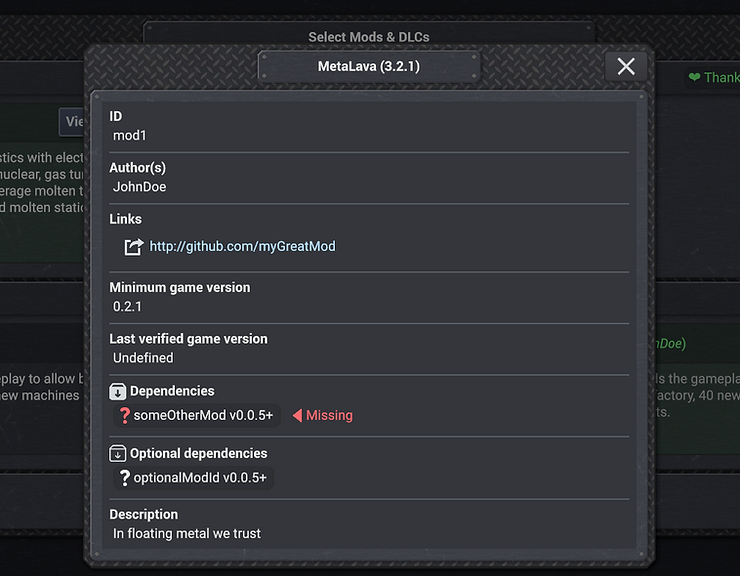Click the minimum game version 0.2.1
The height and width of the screenshot is (576, 740).
(127, 306)
